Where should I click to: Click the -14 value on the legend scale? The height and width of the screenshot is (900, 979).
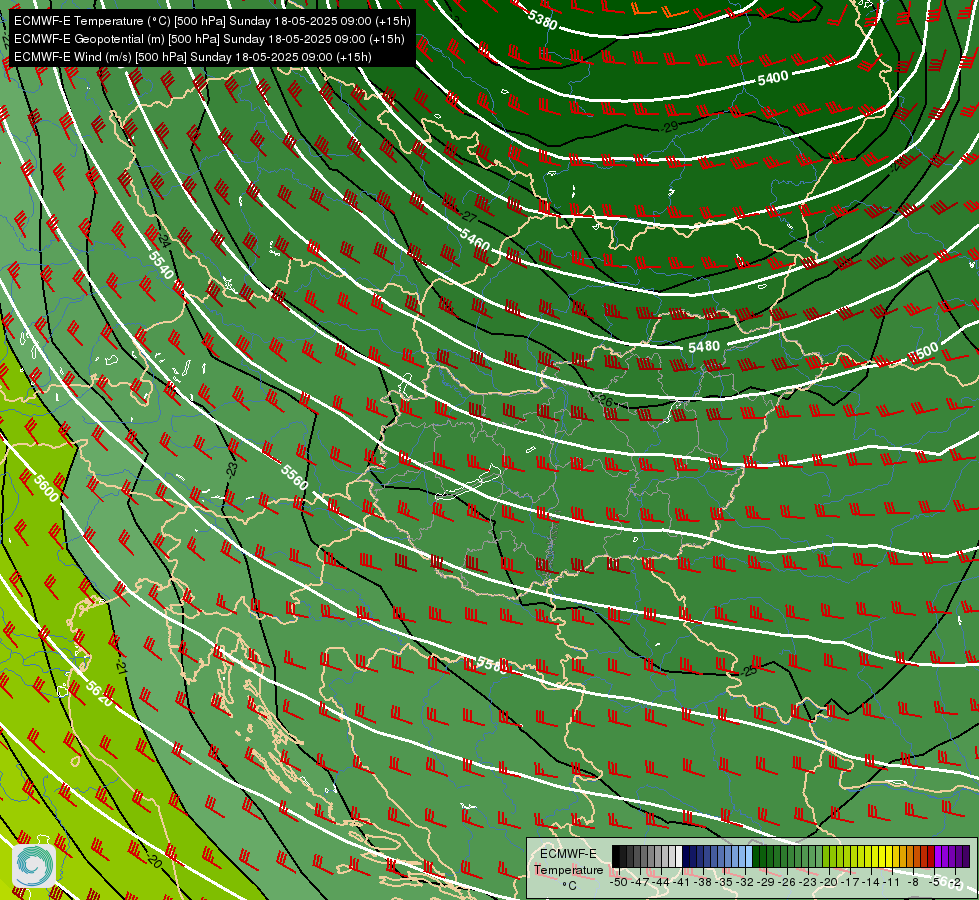(x=871, y=882)
